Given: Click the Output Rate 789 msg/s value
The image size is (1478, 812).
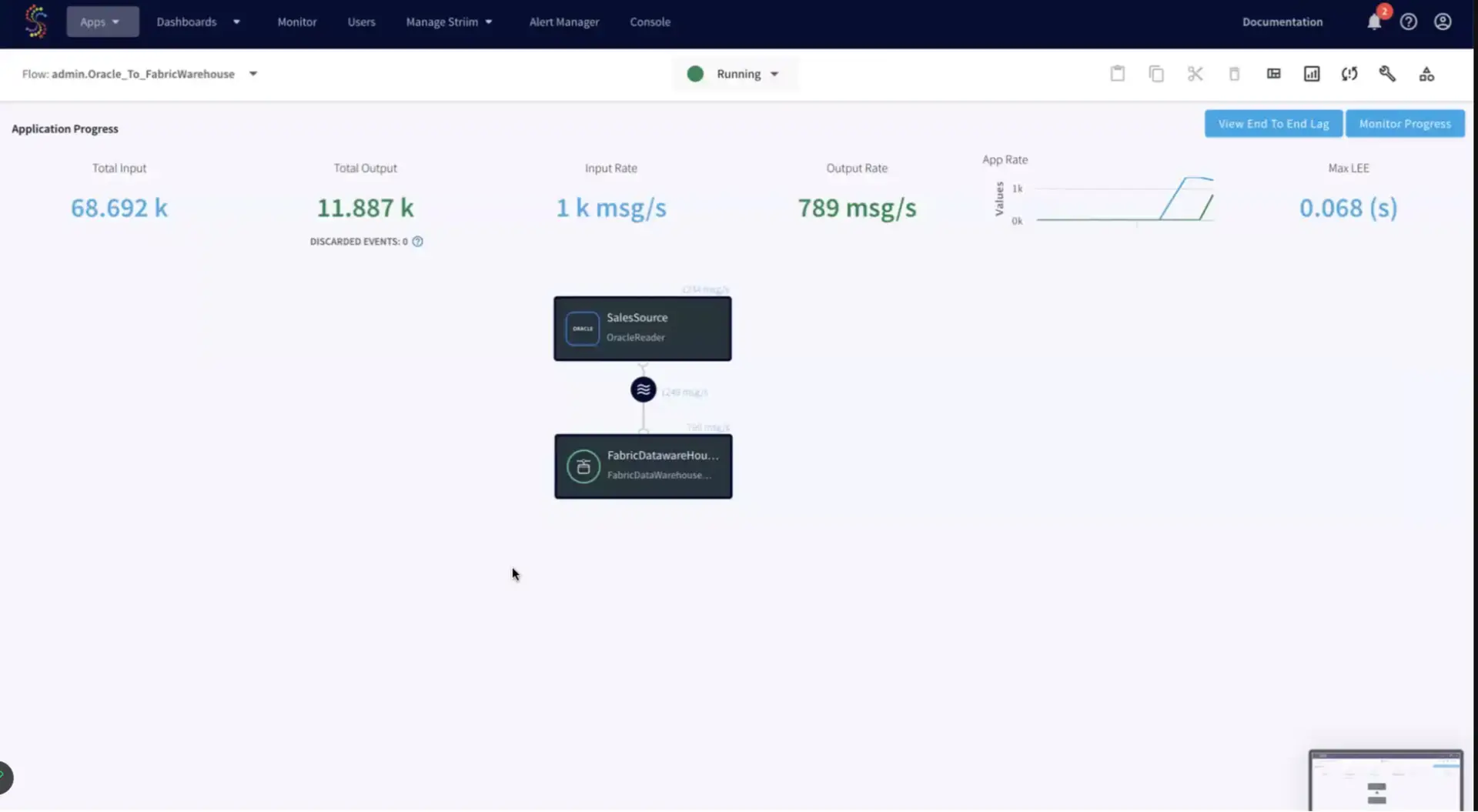Looking at the screenshot, I should (857, 208).
